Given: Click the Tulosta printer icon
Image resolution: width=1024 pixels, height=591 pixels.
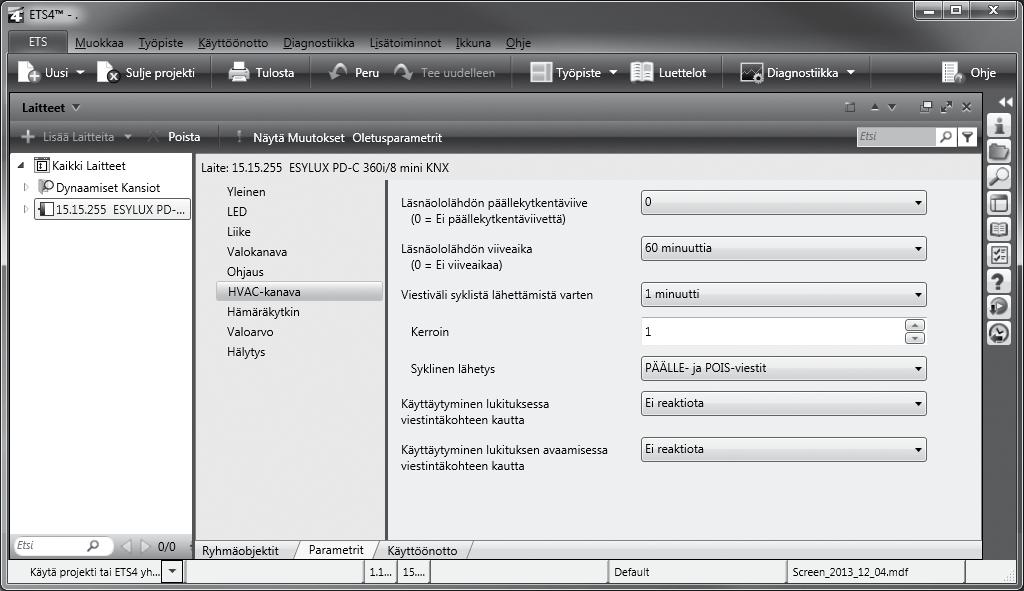Looking at the screenshot, I should pyautogui.click(x=239, y=72).
